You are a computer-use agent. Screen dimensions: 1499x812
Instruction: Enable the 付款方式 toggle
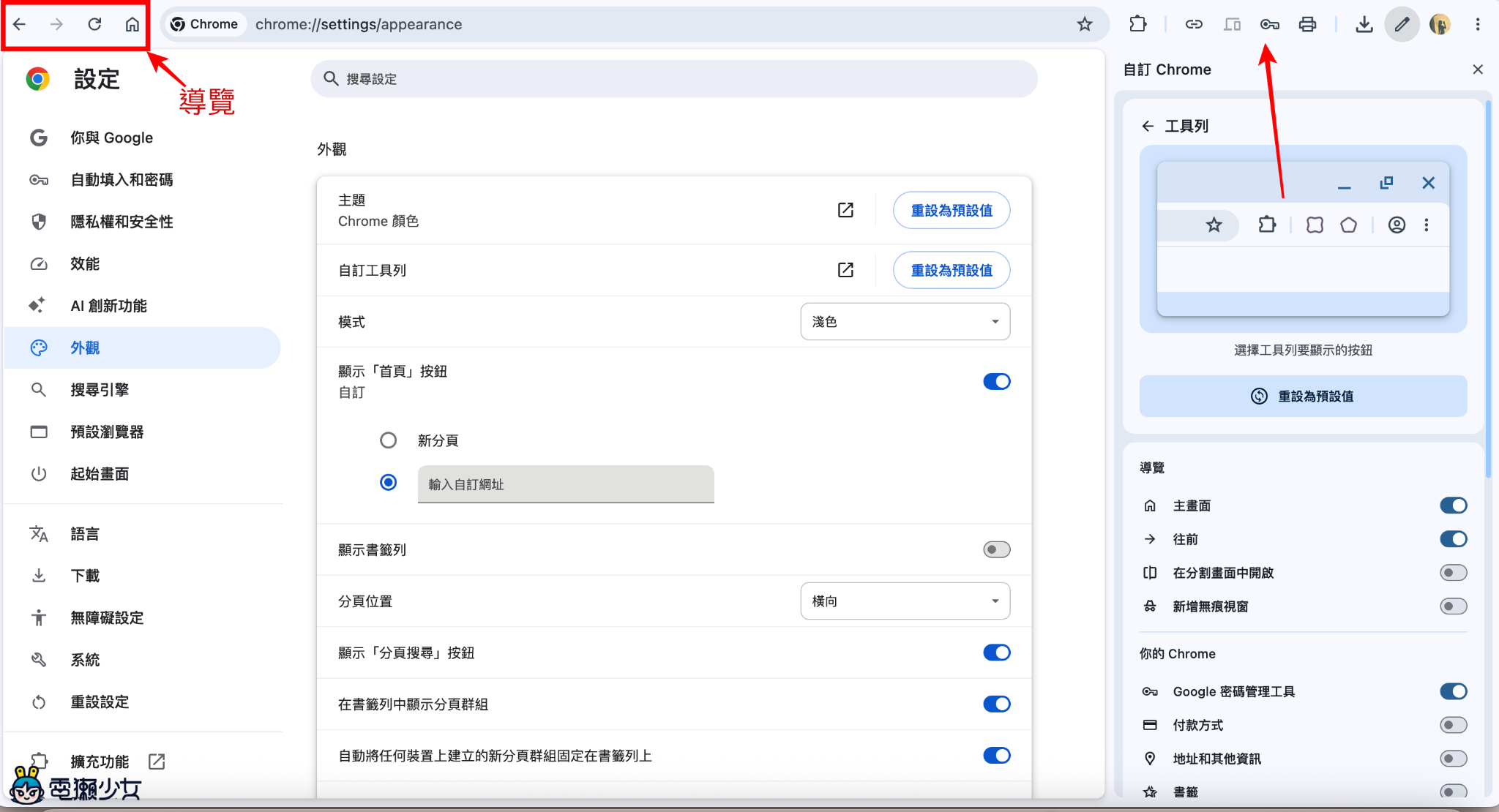click(1453, 725)
